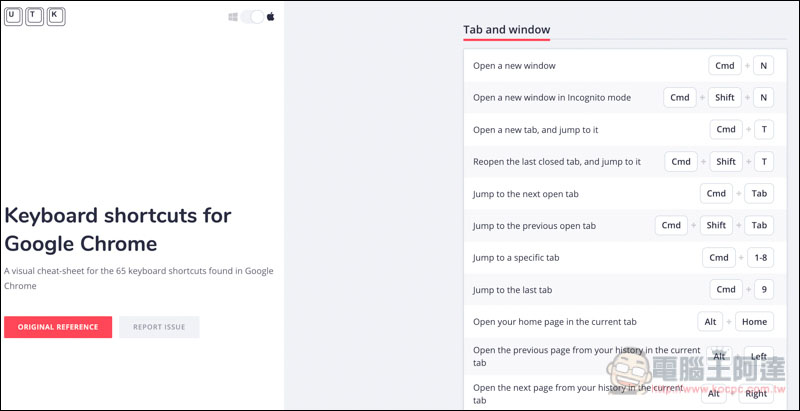
Task: Click the N key in Incognito shortcut
Action: click(763, 97)
